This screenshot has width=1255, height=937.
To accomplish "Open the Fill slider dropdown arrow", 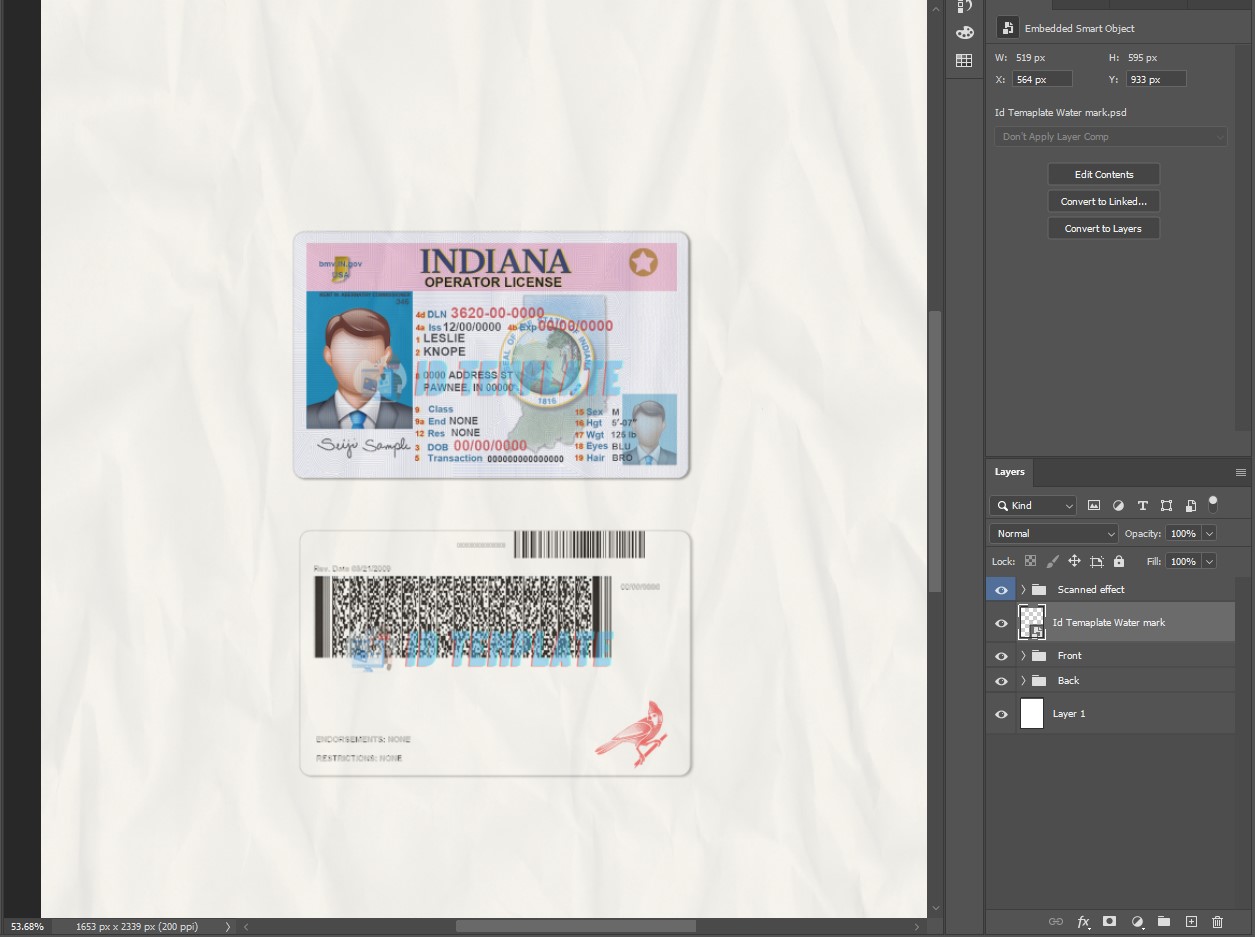I will click(x=1210, y=562).
